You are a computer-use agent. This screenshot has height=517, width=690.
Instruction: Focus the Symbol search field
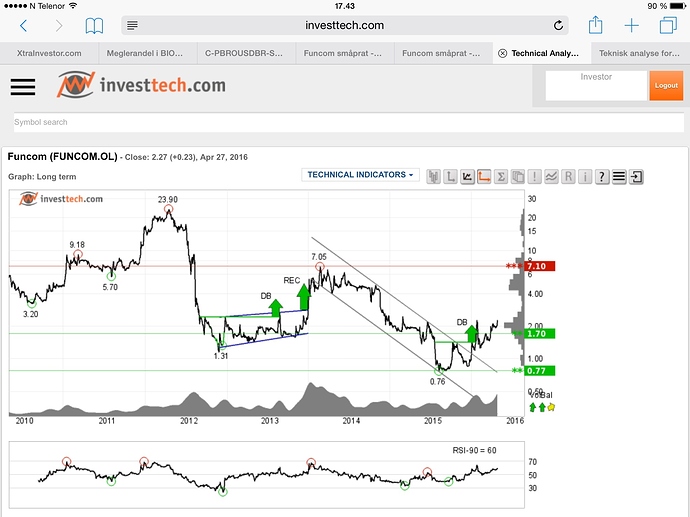pyautogui.click(x=349, y=122)
